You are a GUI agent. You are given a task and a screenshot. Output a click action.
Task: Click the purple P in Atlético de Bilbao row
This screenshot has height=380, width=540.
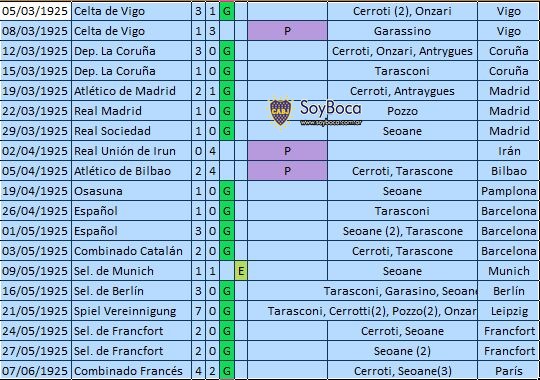287,171
